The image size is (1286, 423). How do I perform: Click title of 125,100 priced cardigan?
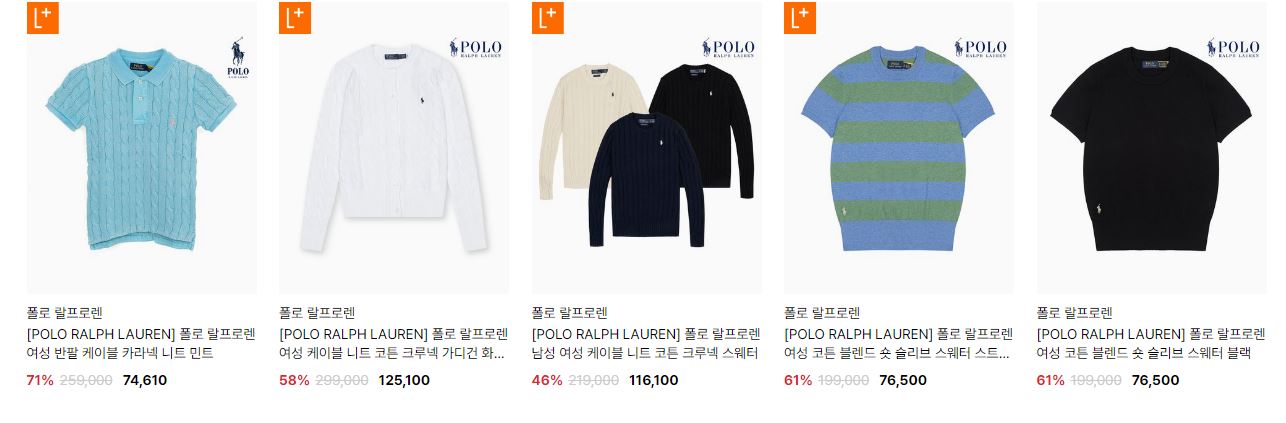click(x=393, y=343)
